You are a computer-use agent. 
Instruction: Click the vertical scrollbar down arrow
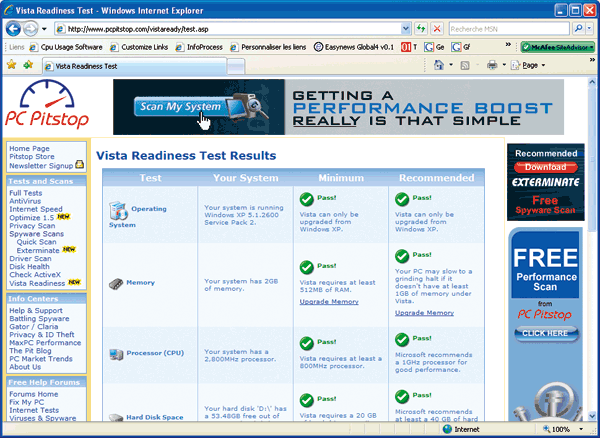pyautogui.click(x=592, y=416)
